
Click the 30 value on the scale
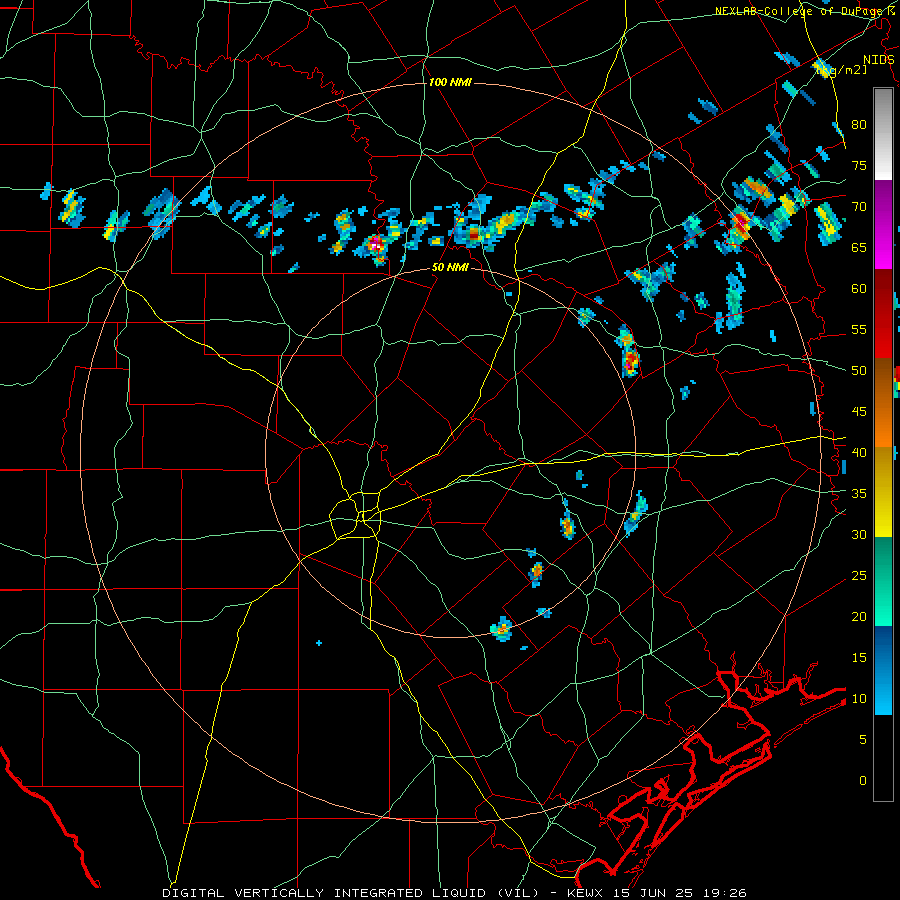click(859, 534)
